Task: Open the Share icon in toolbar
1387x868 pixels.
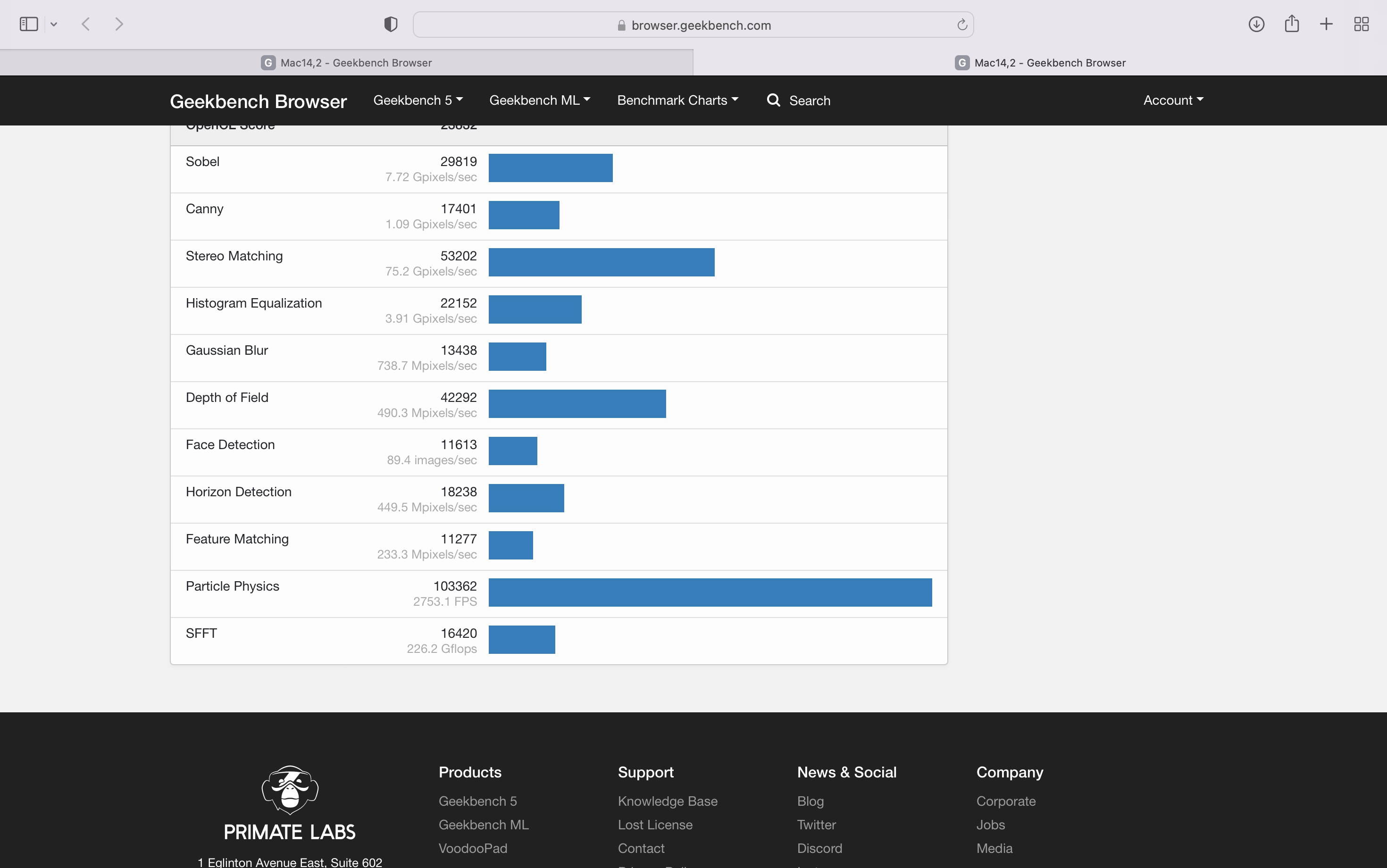Action: (x=1292, y=24)
